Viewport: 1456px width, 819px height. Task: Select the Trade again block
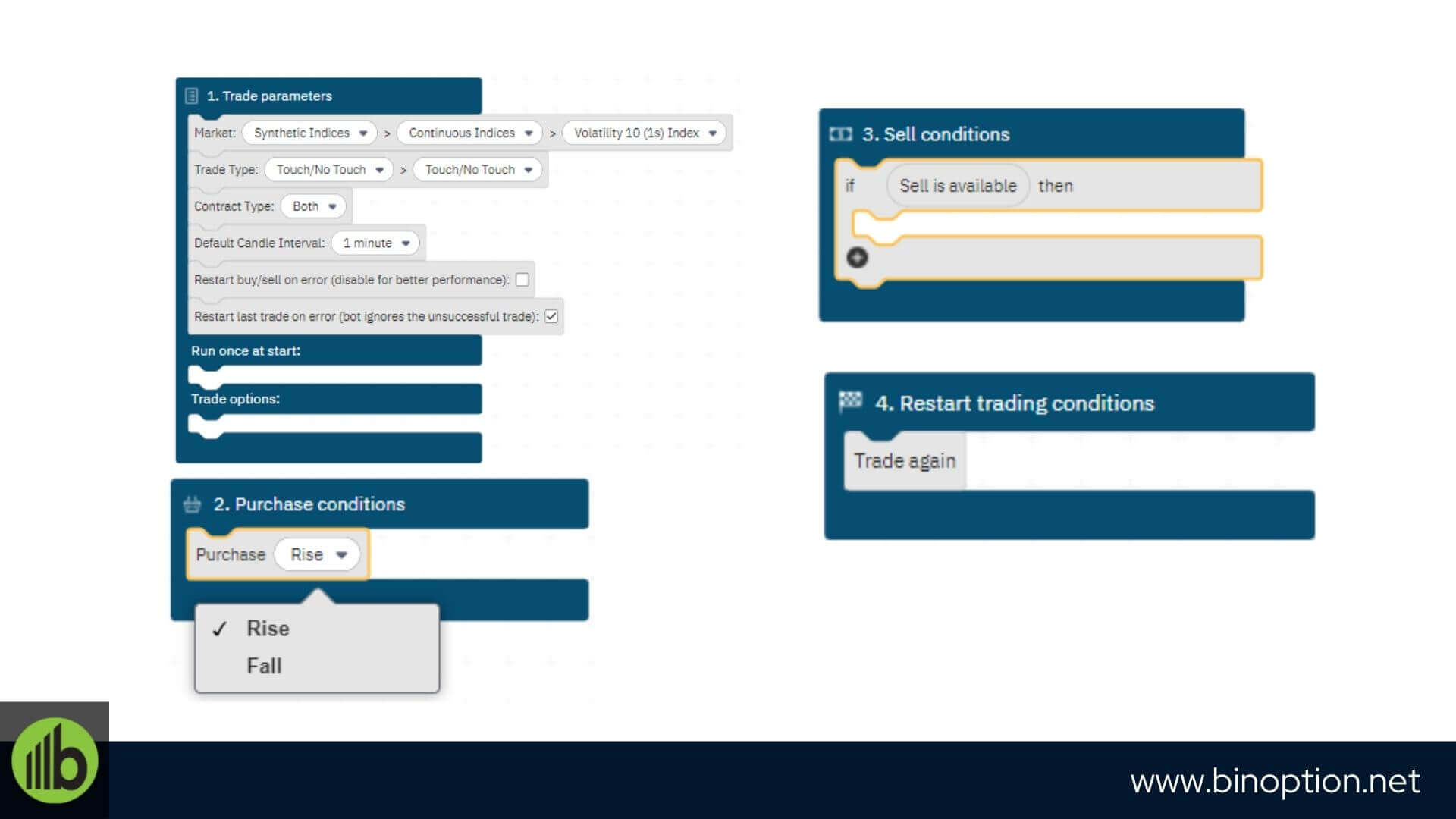(905, 461)
